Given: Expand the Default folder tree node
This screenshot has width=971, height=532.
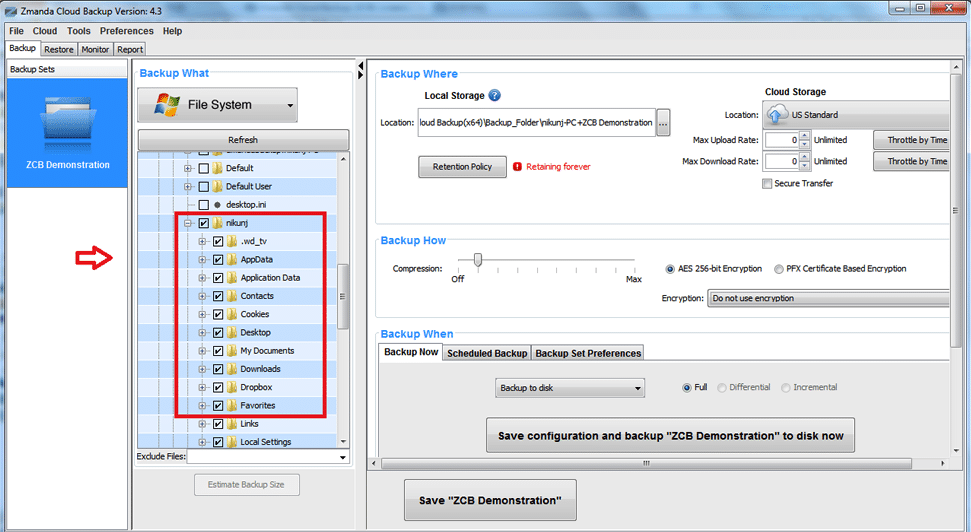Looking at the screenshot, I should click(x=188, y=168).
